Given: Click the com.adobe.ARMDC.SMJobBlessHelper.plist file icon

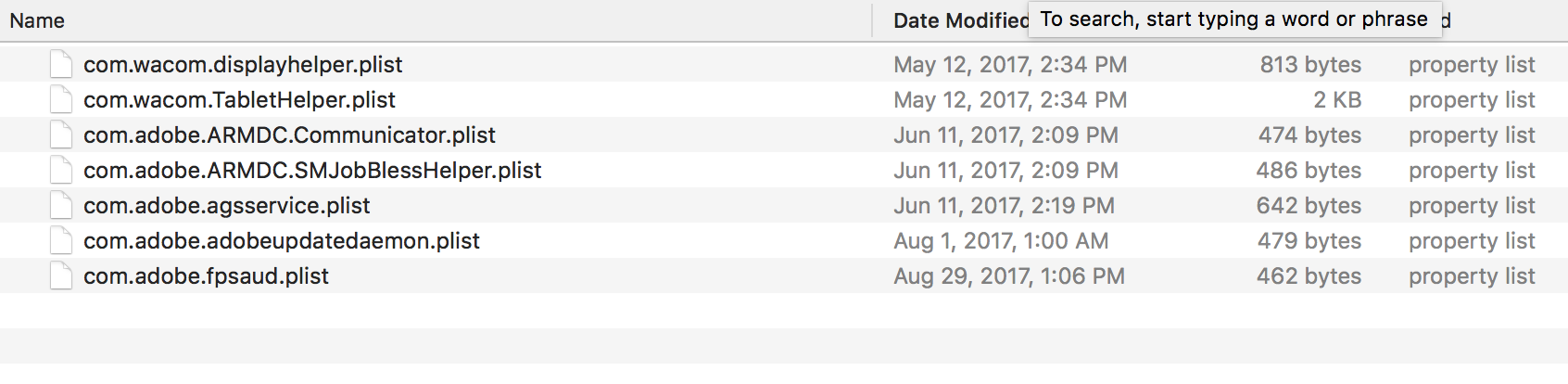Looking at the screenshot, I should click(61, 171).
